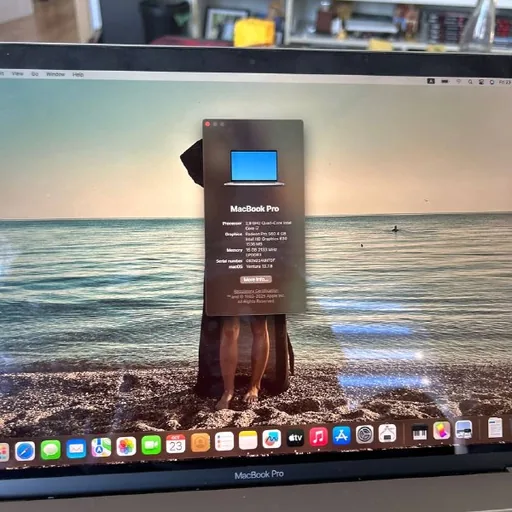The image size is (512, 512).
Task: Click the clock in the menu bar
Action: (x=505, y=82)
